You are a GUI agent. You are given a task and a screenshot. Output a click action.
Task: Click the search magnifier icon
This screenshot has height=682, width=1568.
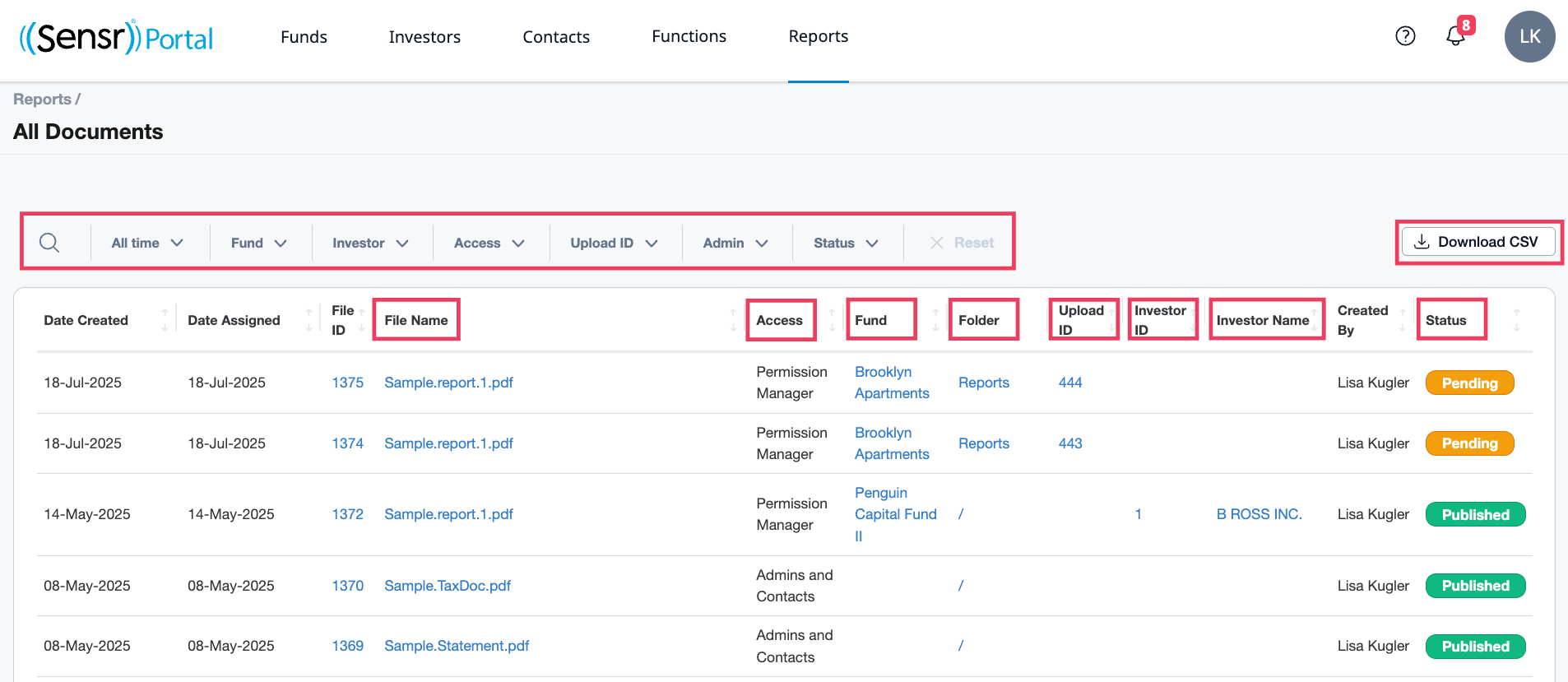tap(49, 243)
